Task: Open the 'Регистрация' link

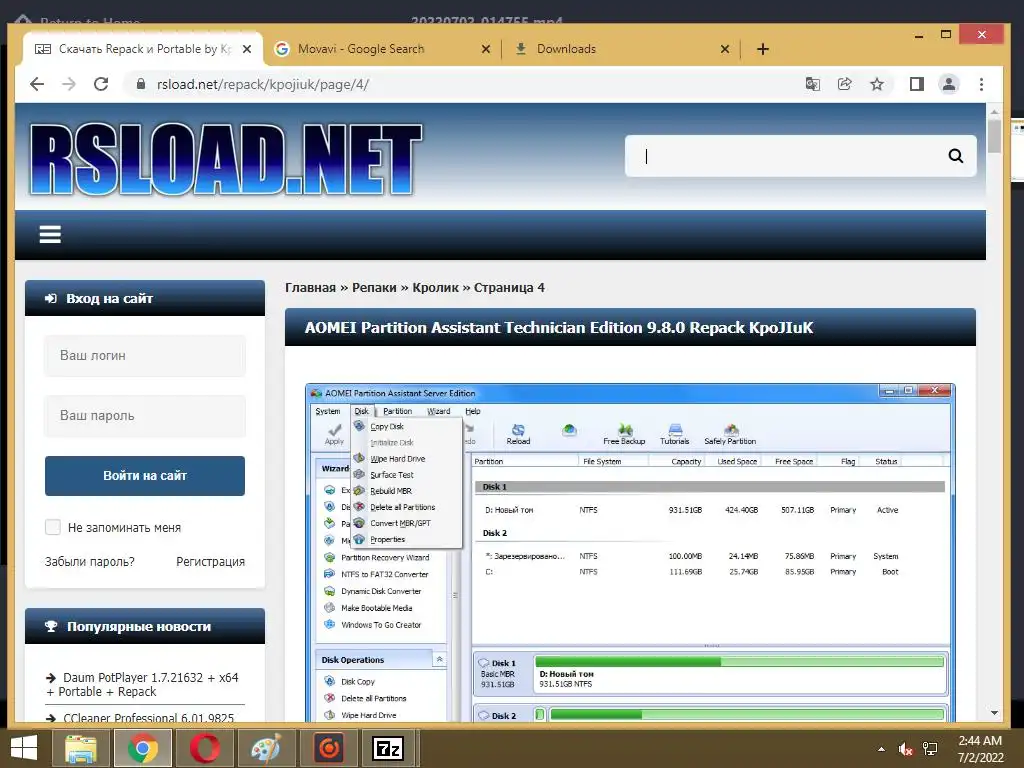Action: point(210,562)
